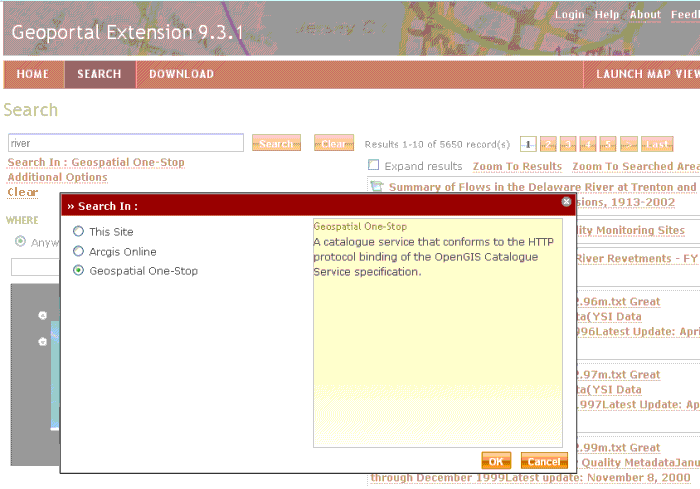
Task: Click the river search text field
Action: [125, 143]
